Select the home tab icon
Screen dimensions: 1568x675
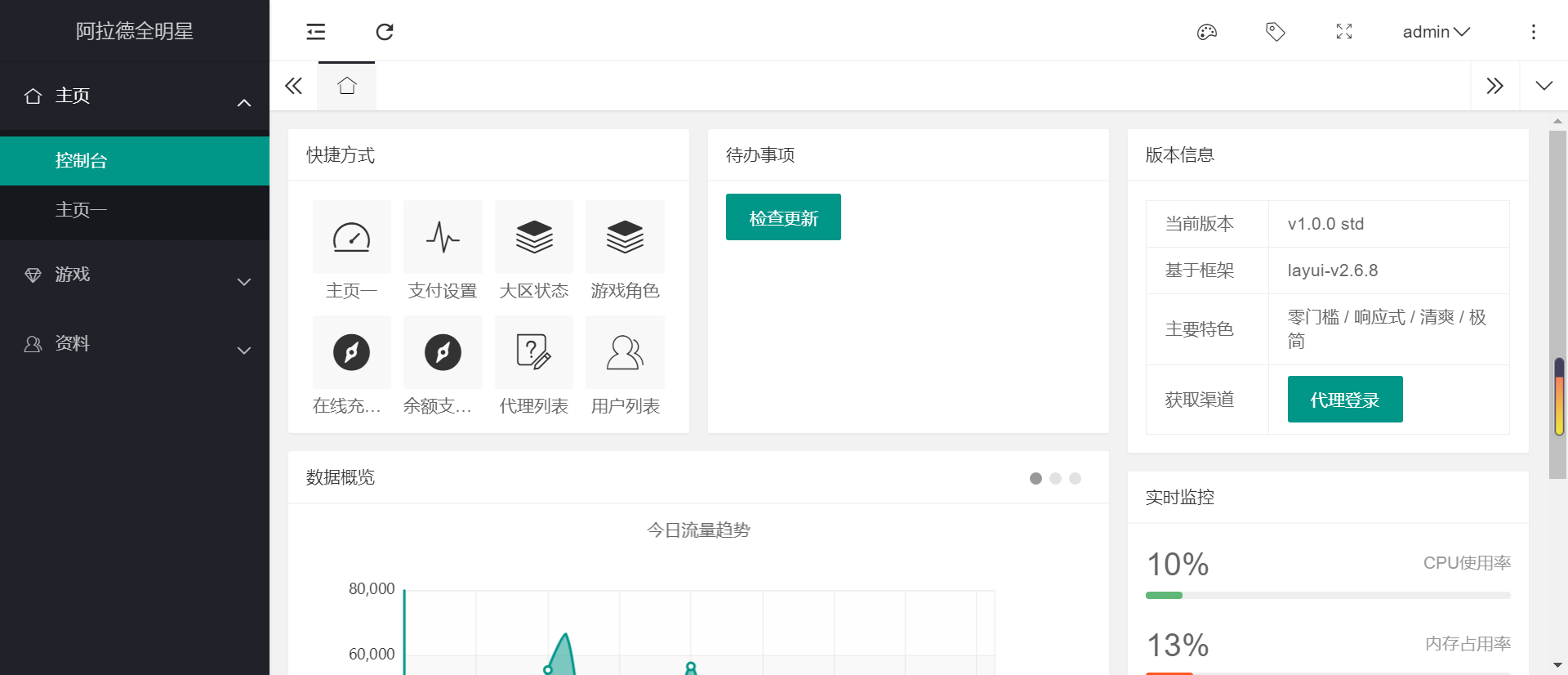[347, 86]
